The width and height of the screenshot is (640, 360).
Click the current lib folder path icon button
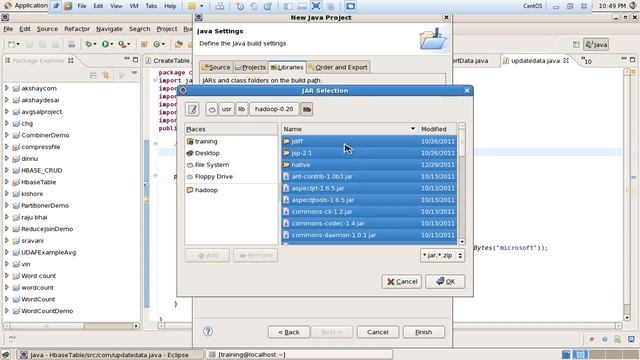(307, 109)
